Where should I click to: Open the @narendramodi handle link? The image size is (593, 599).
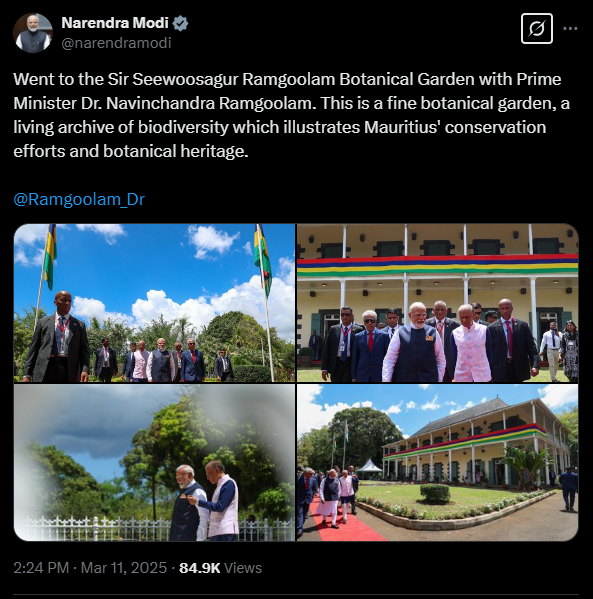point(116,43)
